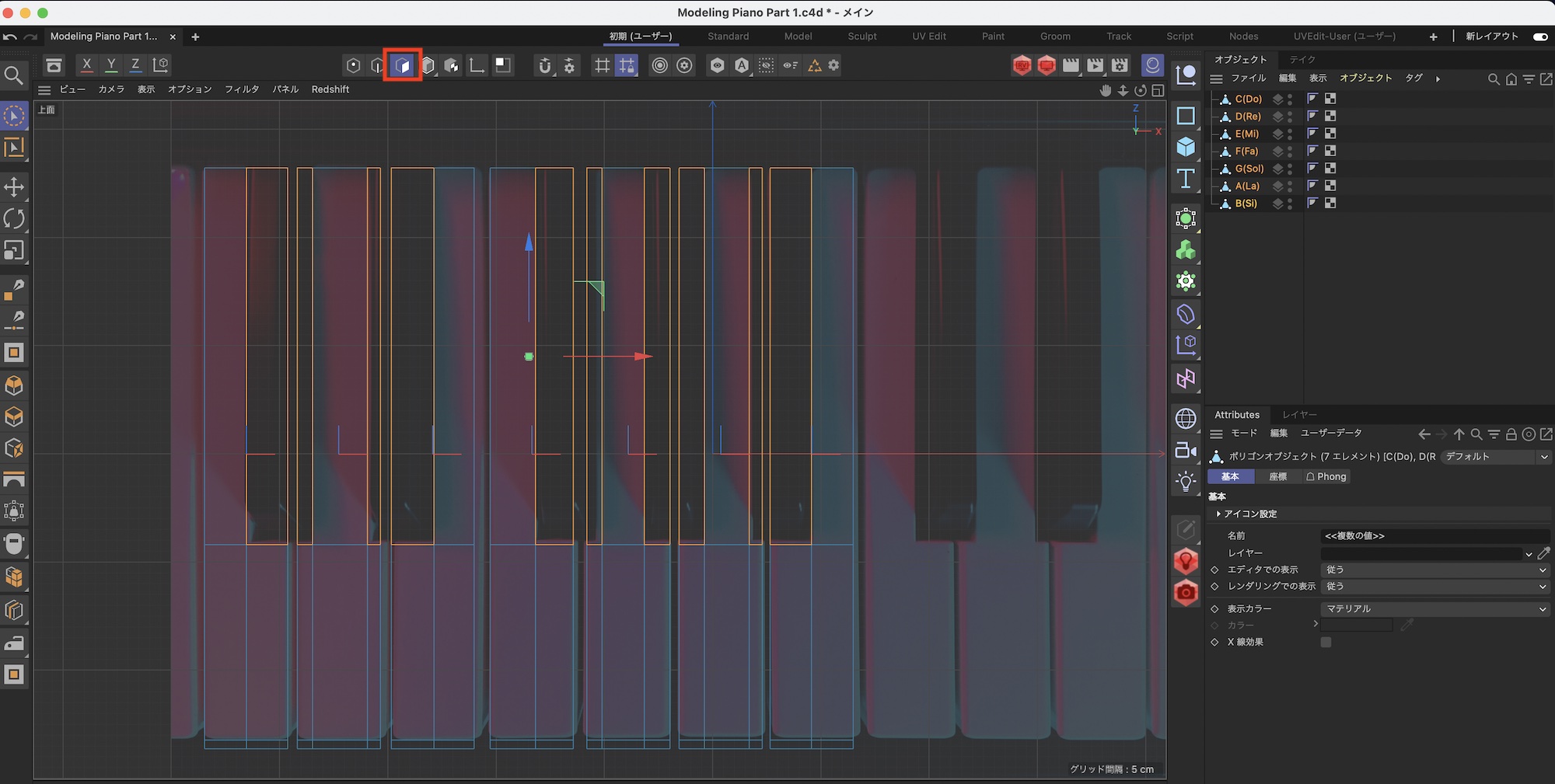Add a Camera object from palette

coord(1186,450)
